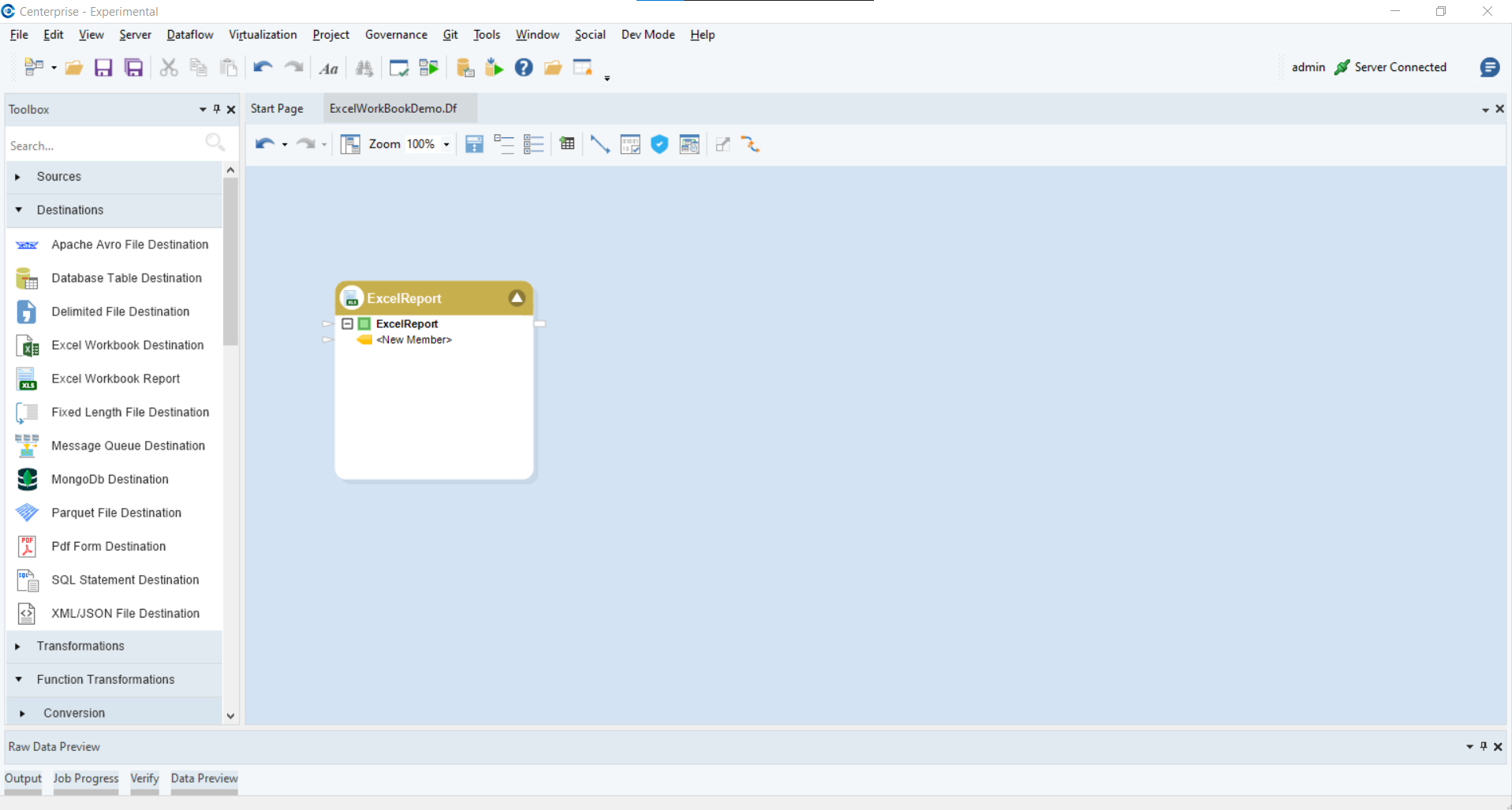Click the blue shield icon in designer toolbar
The height and width of the screenshot is (810, 1512).
click(x=659, y=144)
